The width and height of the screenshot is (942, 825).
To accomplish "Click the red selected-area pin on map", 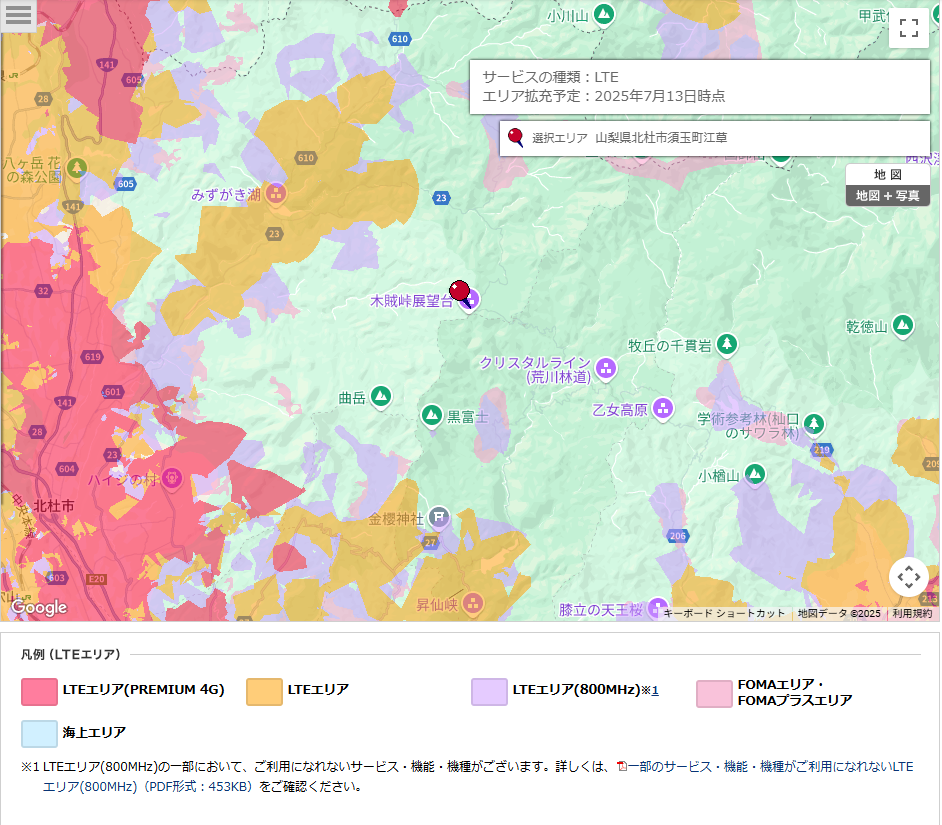I will tap(460, 293).
